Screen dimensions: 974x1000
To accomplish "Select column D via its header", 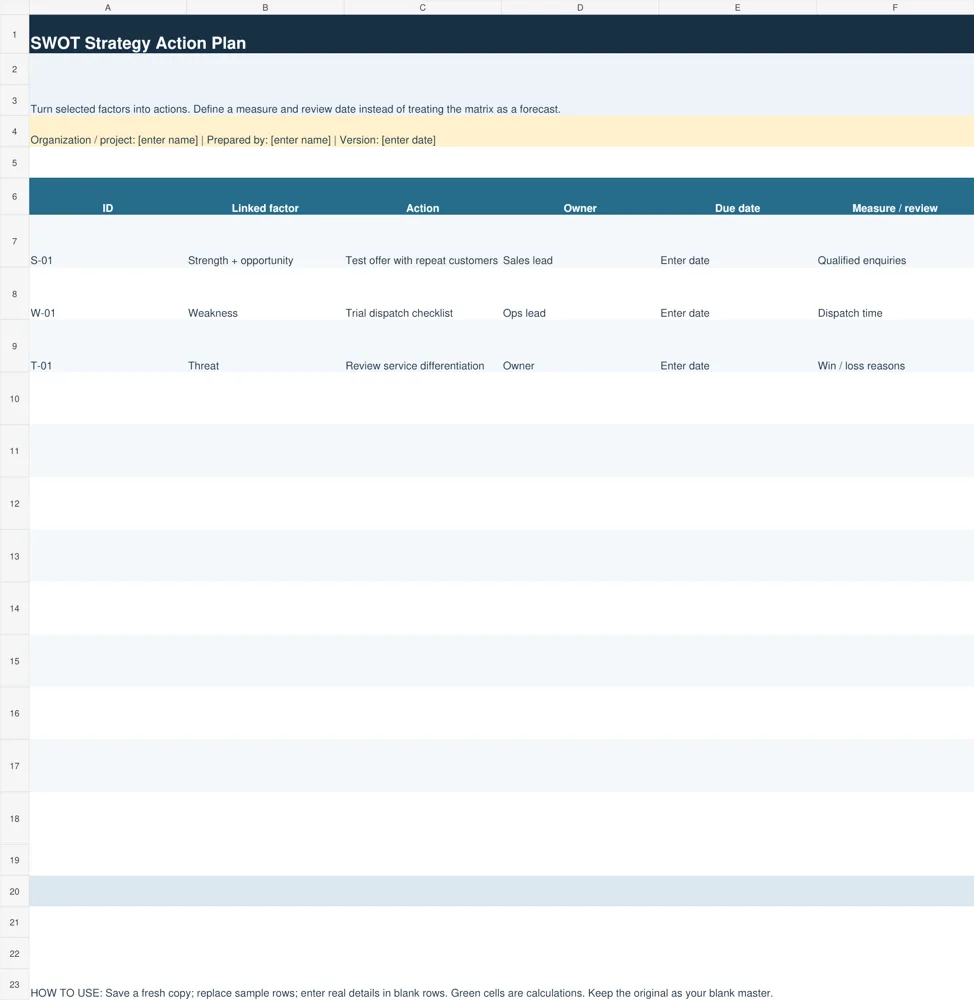I will click(x=580, y=8).
